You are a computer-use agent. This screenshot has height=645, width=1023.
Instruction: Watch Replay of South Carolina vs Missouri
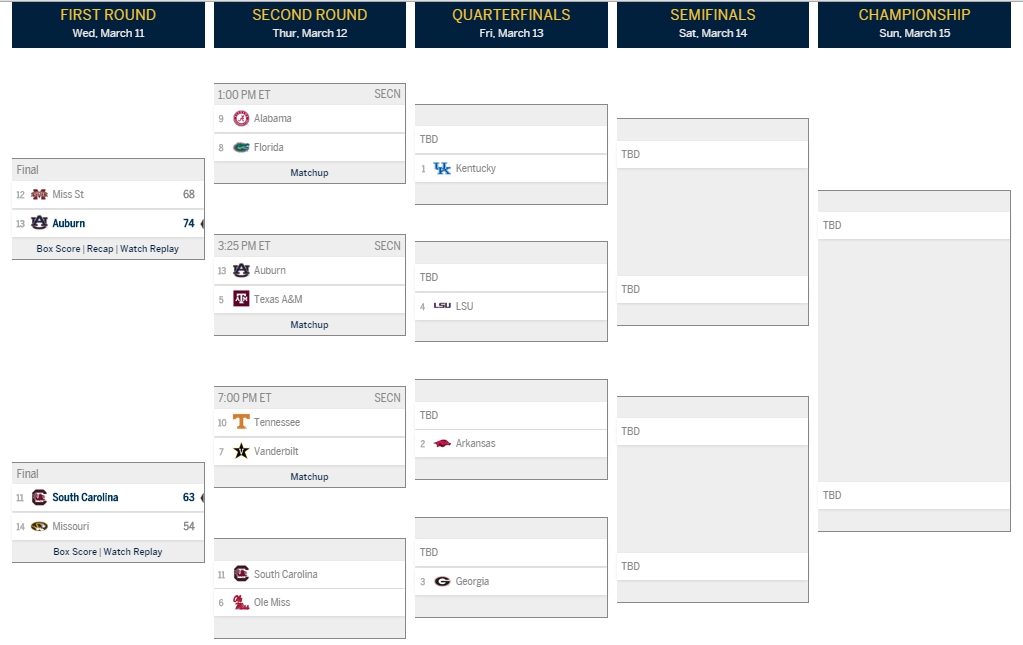(133, 552)
